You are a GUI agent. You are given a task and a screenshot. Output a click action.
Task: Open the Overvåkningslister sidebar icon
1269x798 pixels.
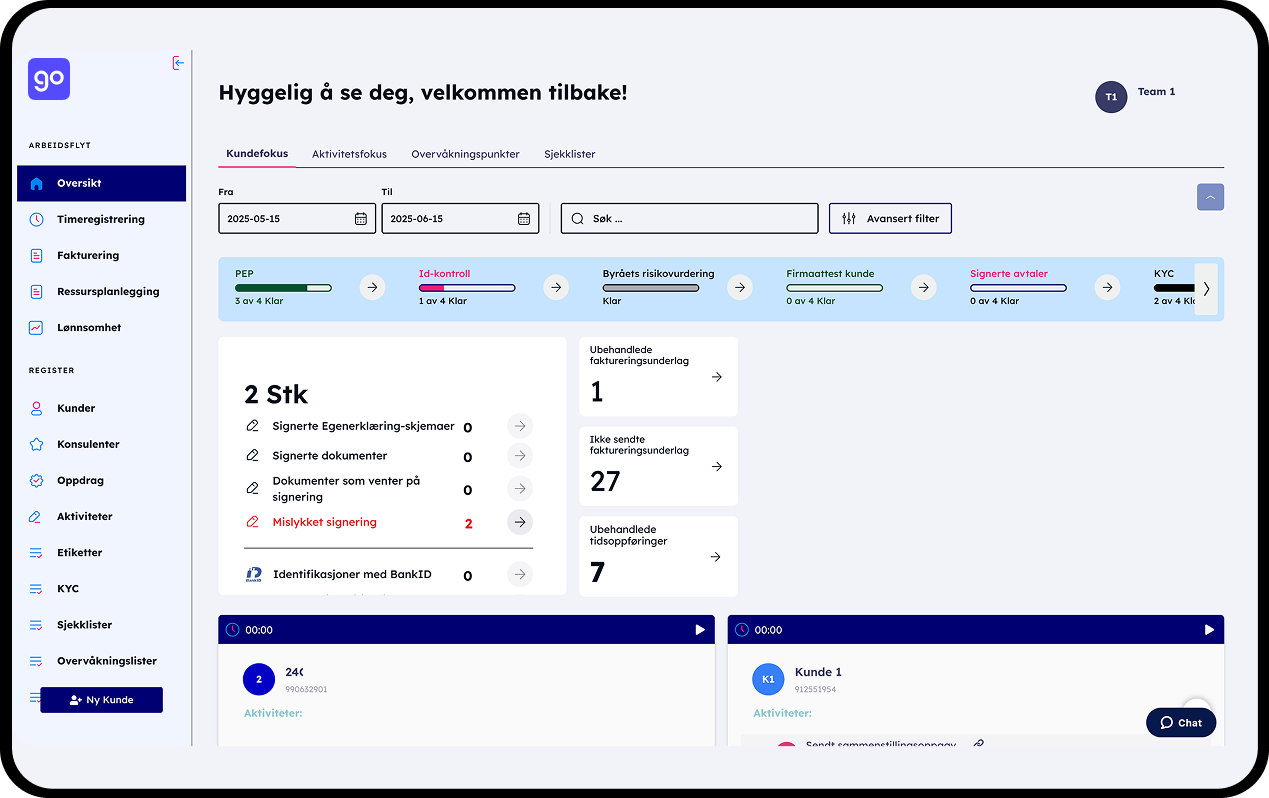(x=34, y=660)
